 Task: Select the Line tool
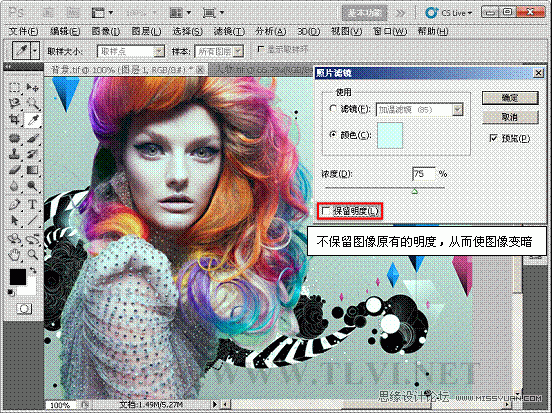pyautogui.click(x=32, y=220)
